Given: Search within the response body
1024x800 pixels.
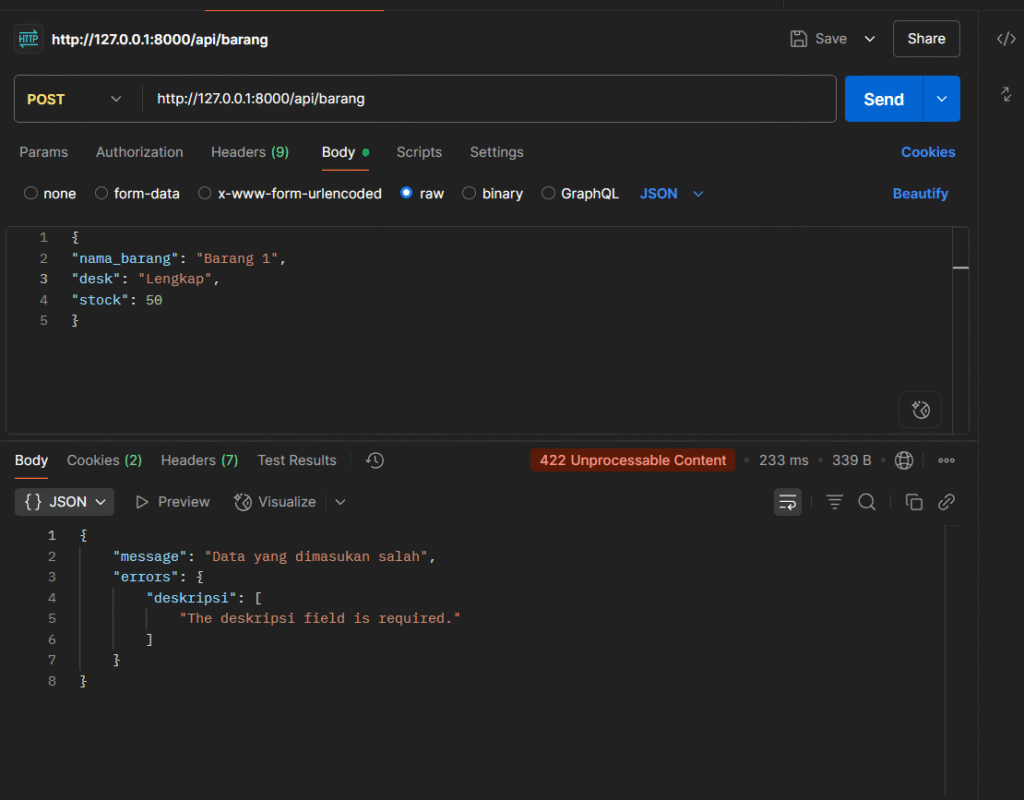Looking at the screenshot, I should pos(867,502).
